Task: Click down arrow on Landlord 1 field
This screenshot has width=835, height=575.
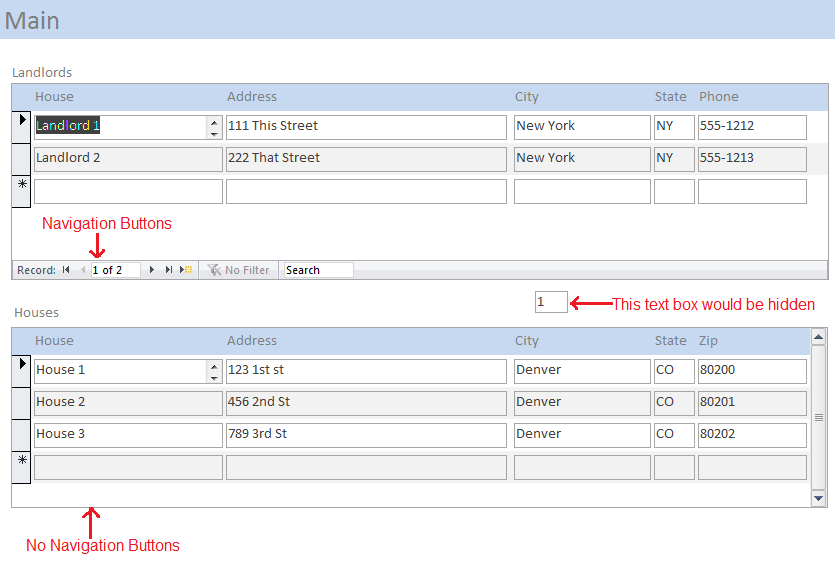Action: coord(214,134)
